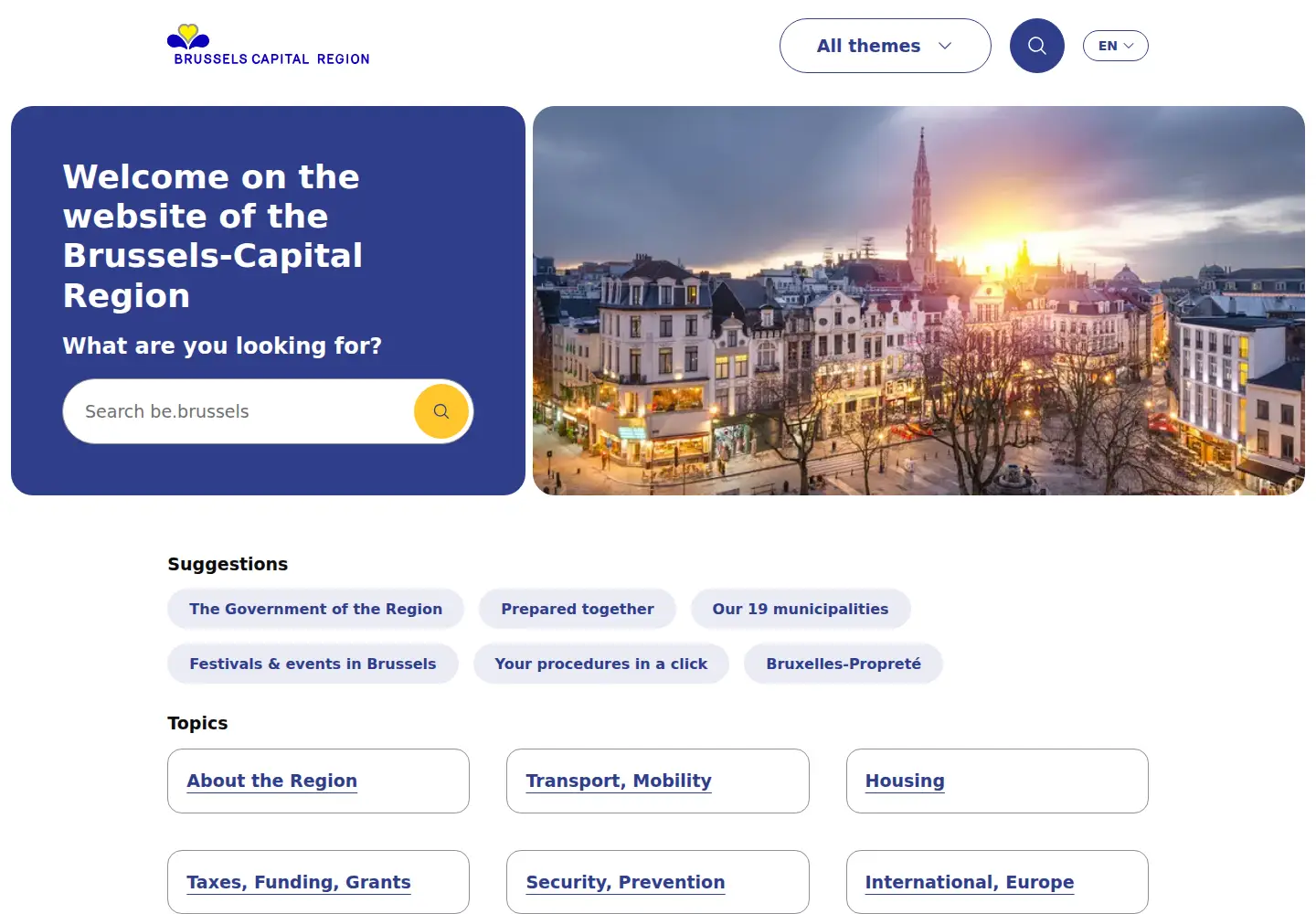
Task: Select the Prepared together suggestion
Action: click(578, 609)
